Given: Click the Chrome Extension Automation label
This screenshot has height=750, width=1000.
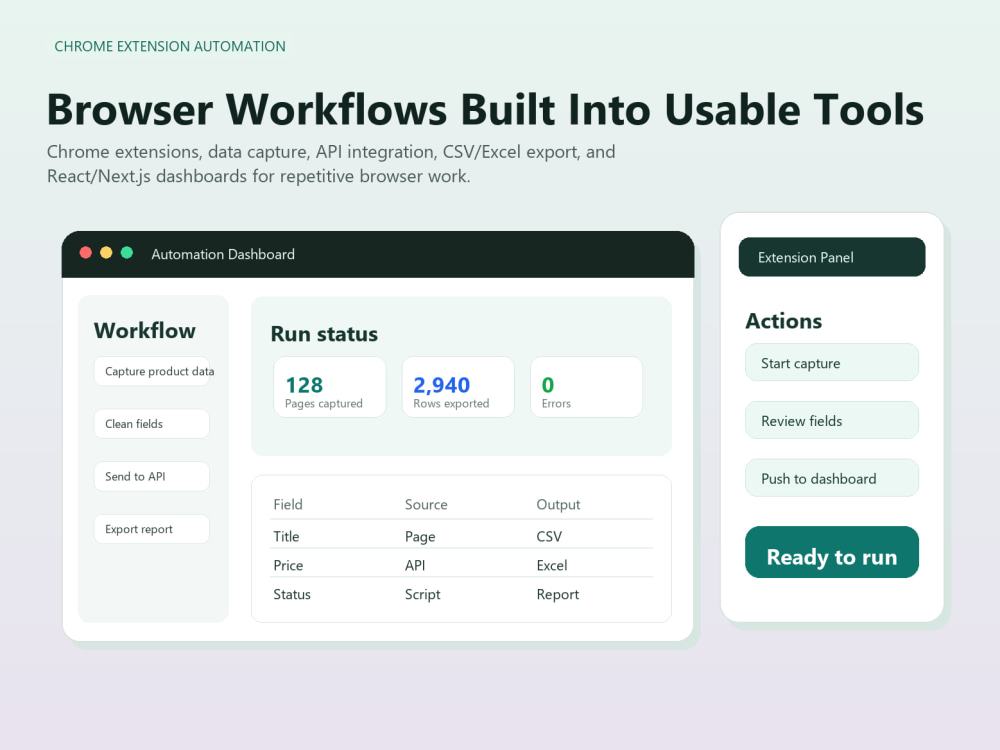Looking at the screenshot, I should pos(170,46).
